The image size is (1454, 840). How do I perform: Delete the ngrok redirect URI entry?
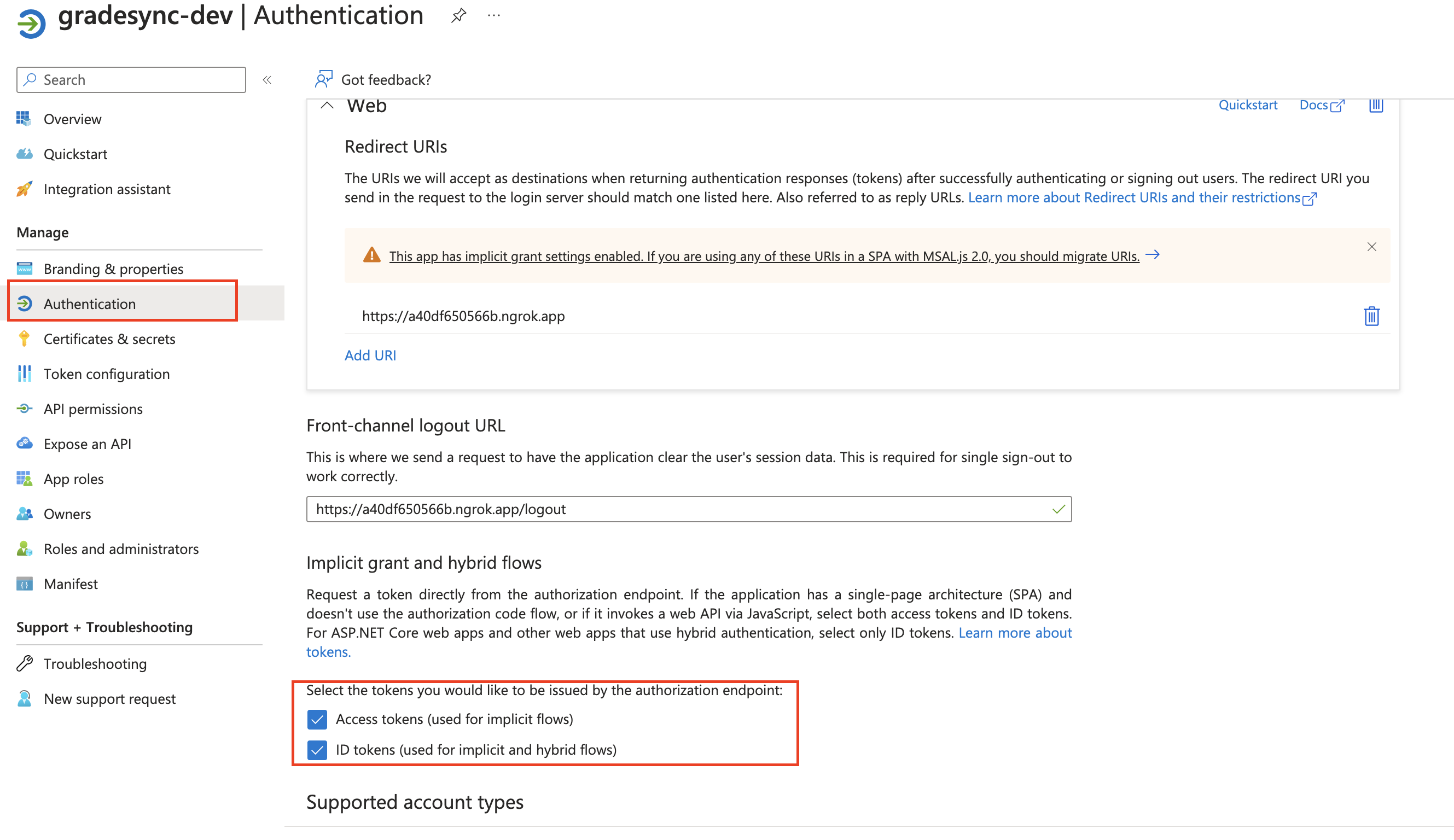point(1371,316)
